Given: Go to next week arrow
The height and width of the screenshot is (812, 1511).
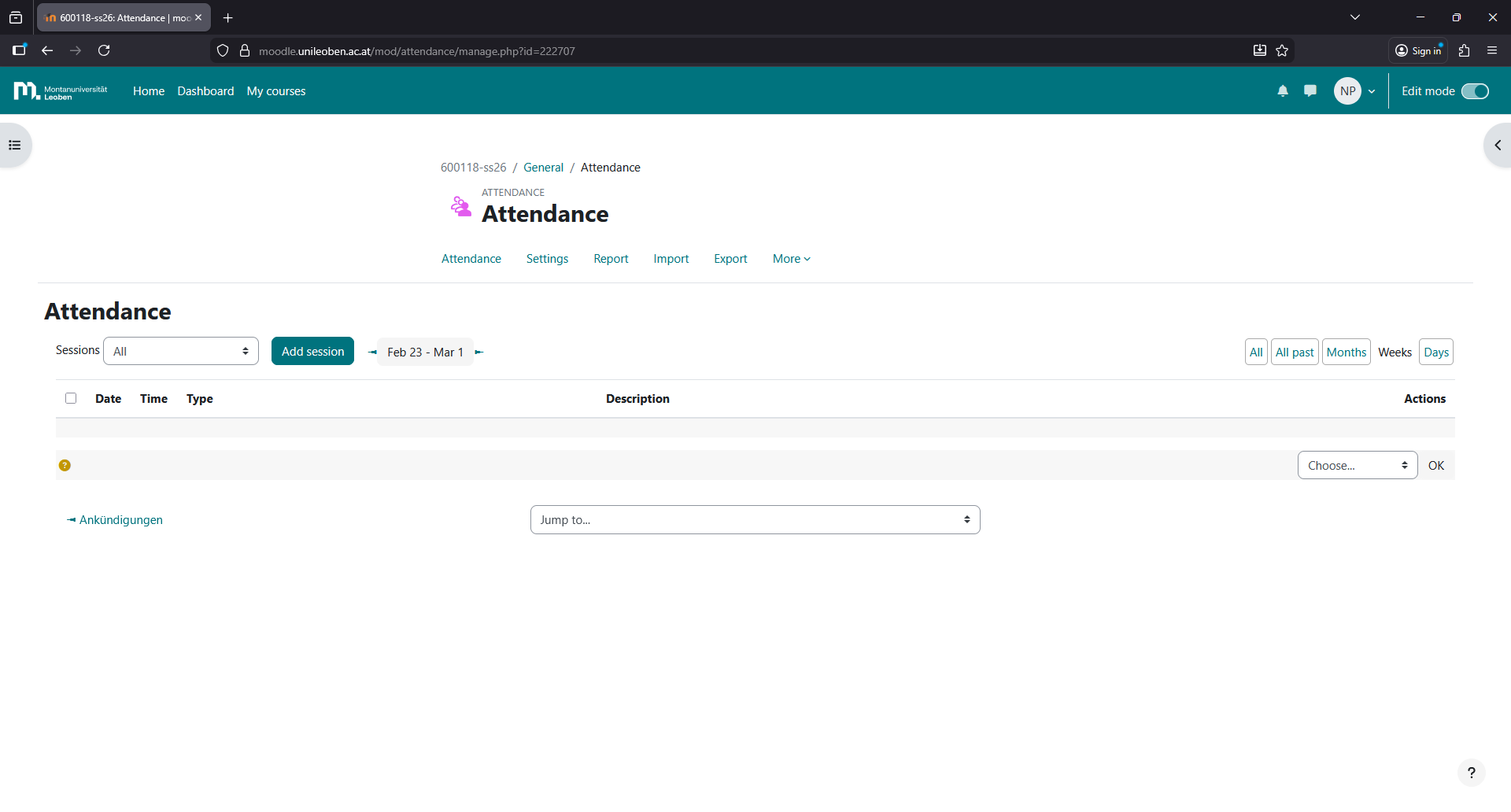Looking at the screenshot, I should (478, 352).
